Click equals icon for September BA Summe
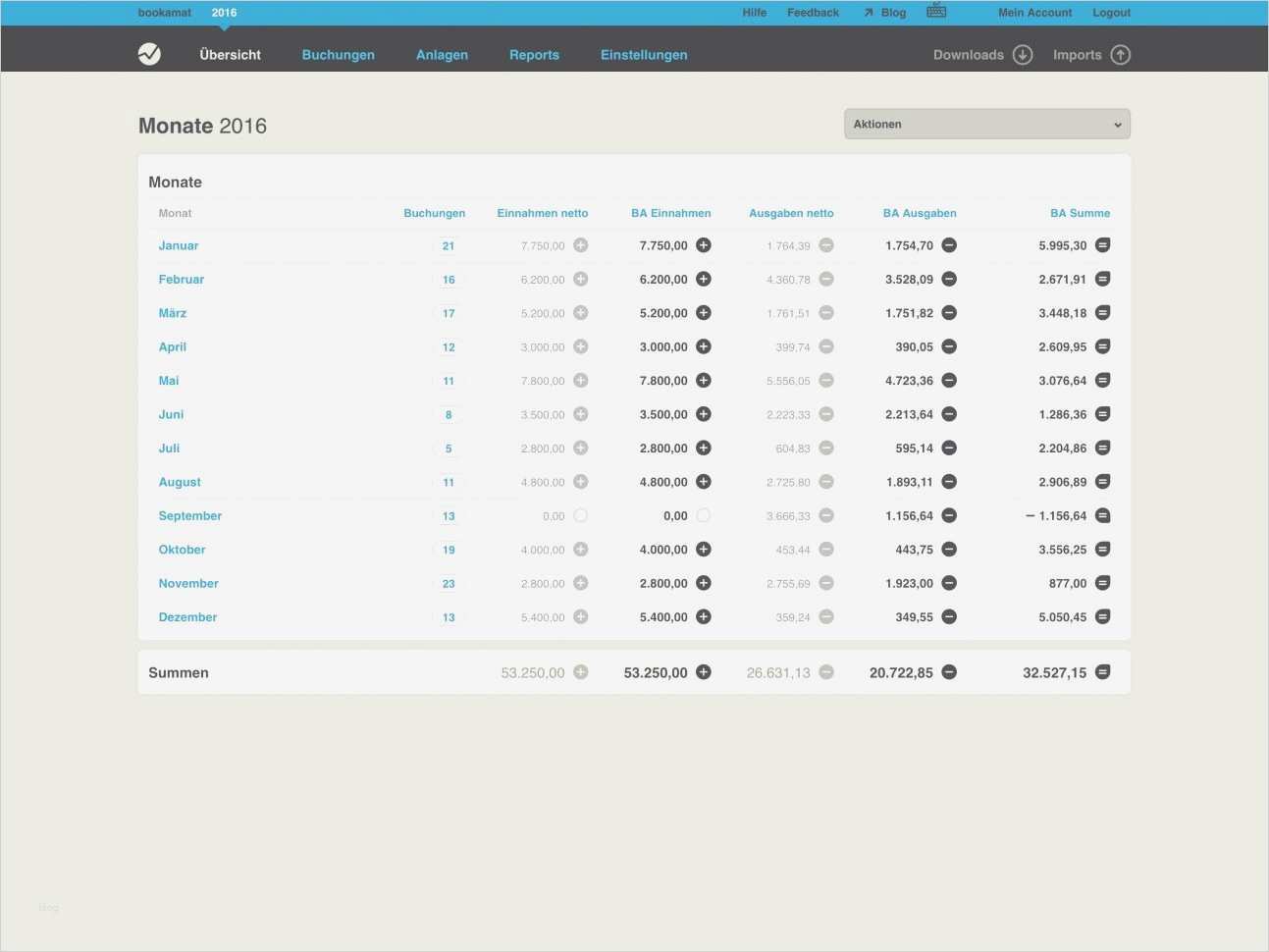The height and width of the screenshot is (952, 1269). (x=1103, y=515)
